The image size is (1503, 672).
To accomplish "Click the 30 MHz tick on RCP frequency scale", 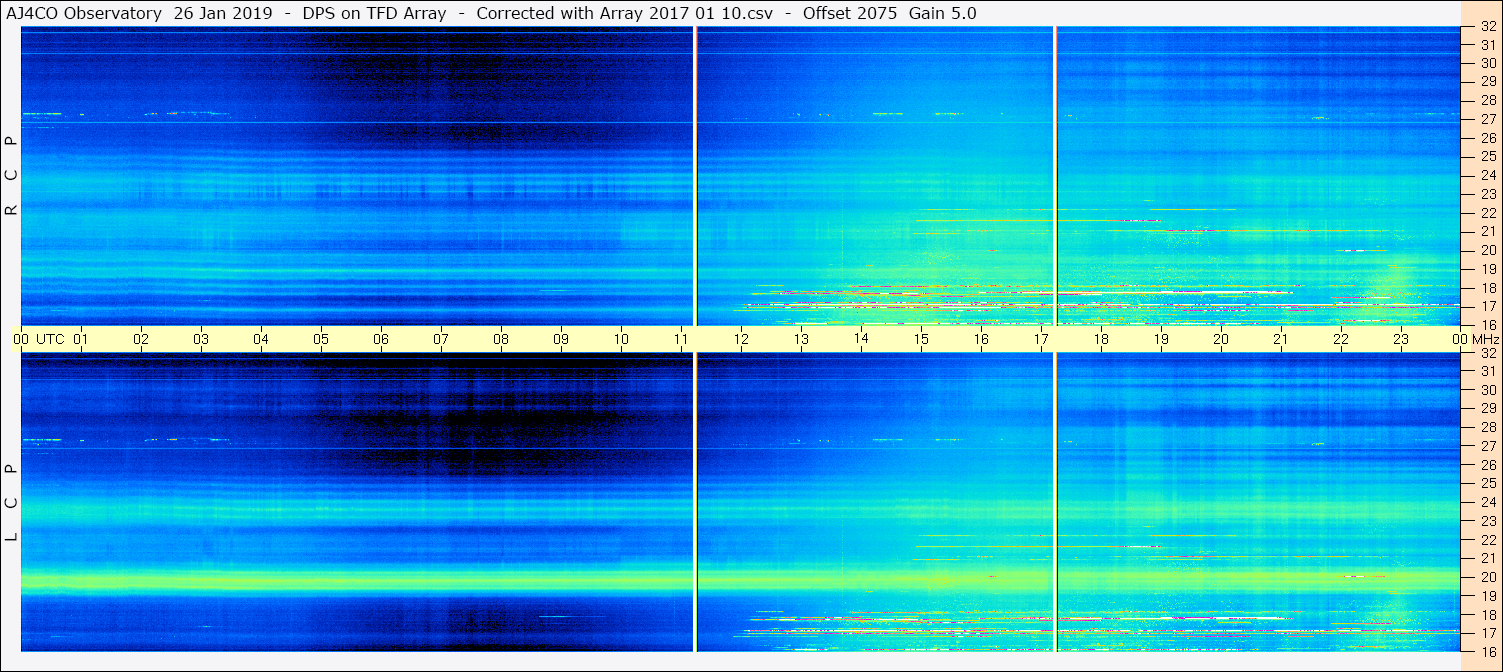I will [x=1488, y=63].
